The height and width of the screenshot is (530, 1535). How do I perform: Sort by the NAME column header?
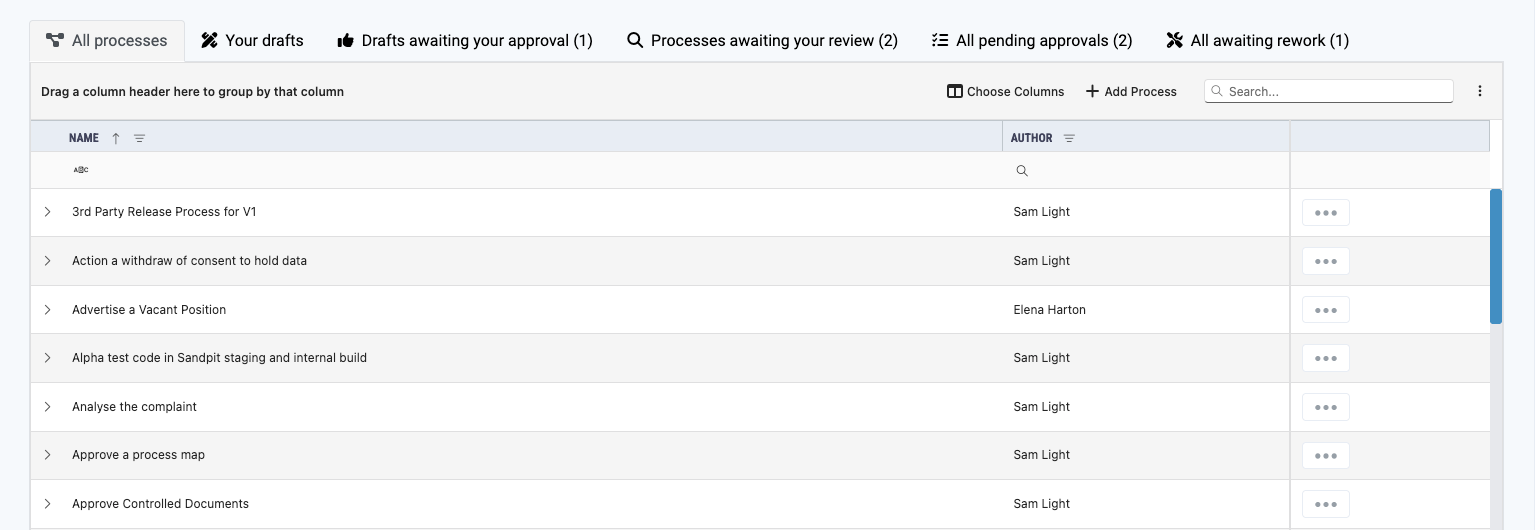[84, 138]
